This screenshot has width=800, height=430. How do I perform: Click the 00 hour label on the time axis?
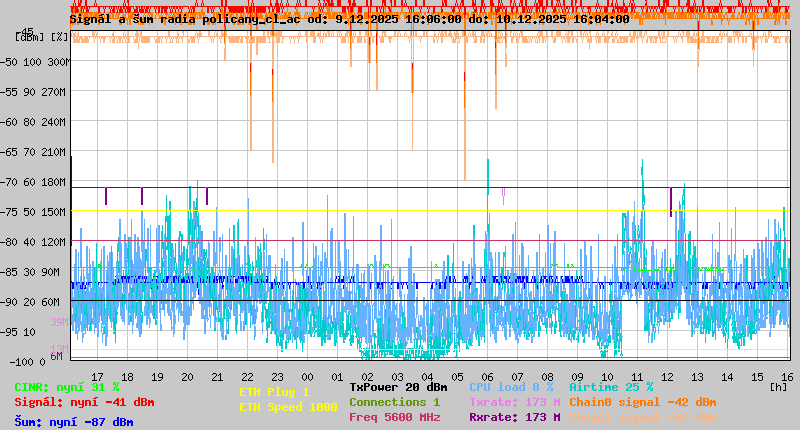tap(307, 377)
